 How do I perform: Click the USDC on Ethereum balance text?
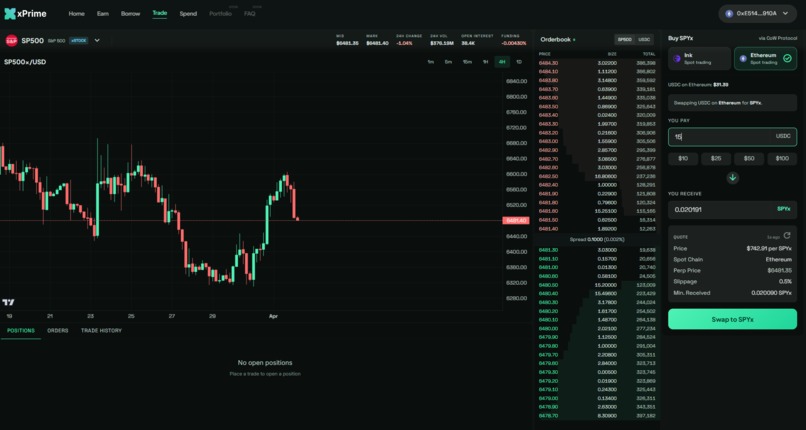tap(698, 84)
